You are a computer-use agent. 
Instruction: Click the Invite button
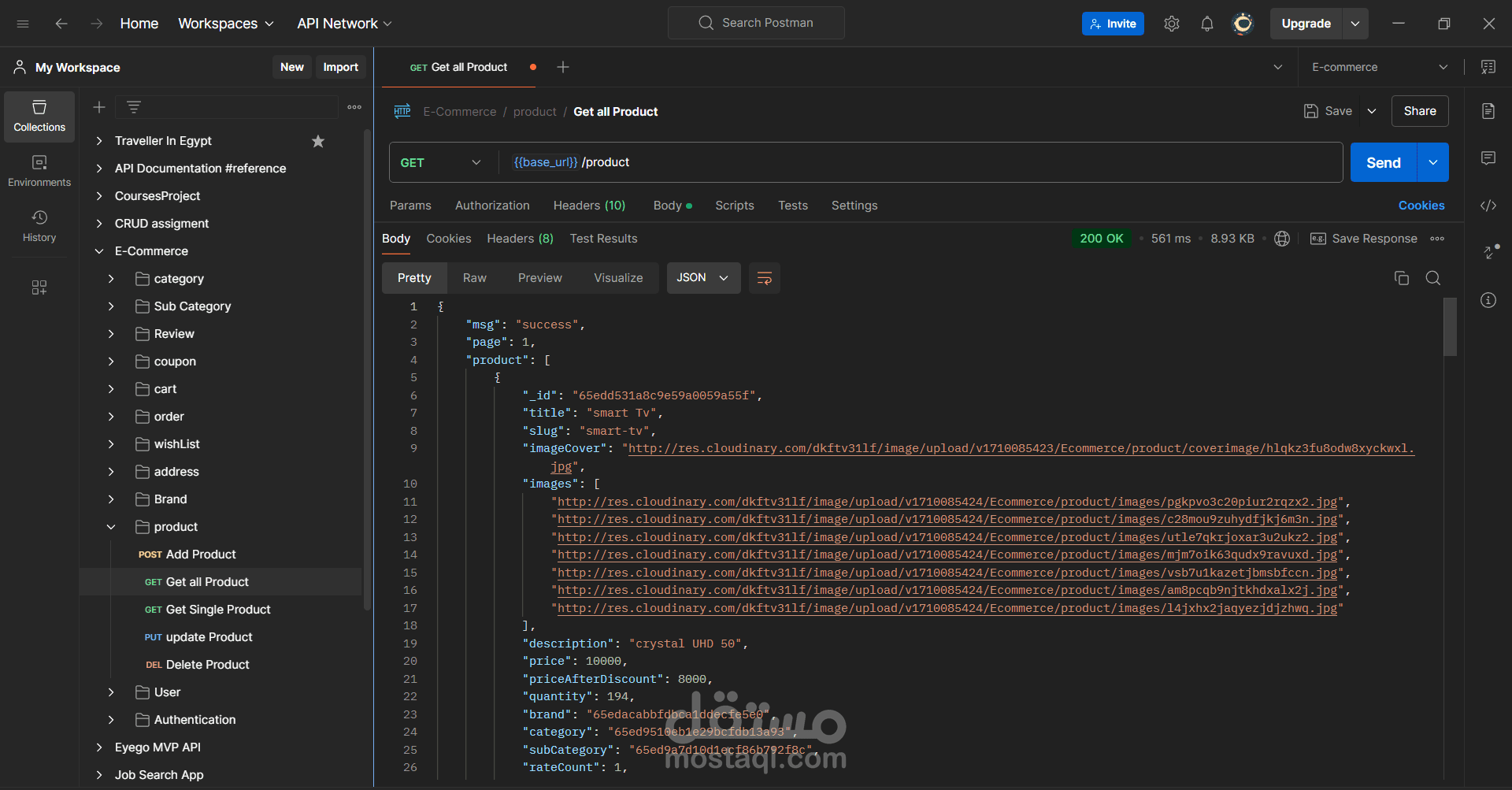[x=1113, y=24]
